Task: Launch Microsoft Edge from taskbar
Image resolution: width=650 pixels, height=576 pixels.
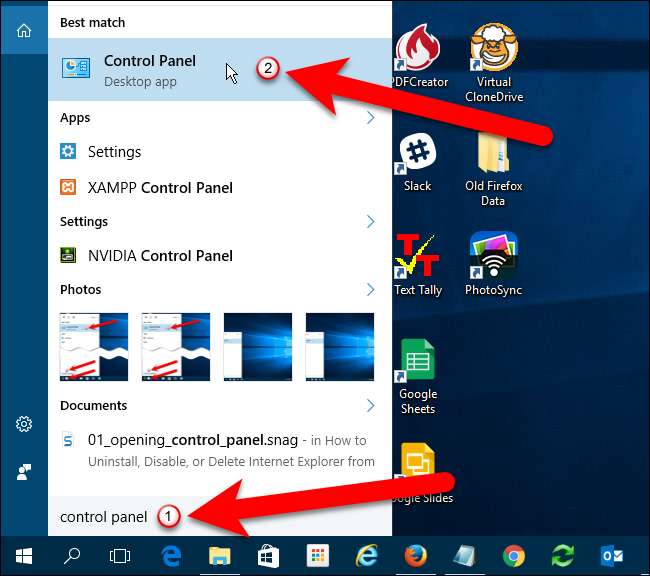Action: [170, 555]
